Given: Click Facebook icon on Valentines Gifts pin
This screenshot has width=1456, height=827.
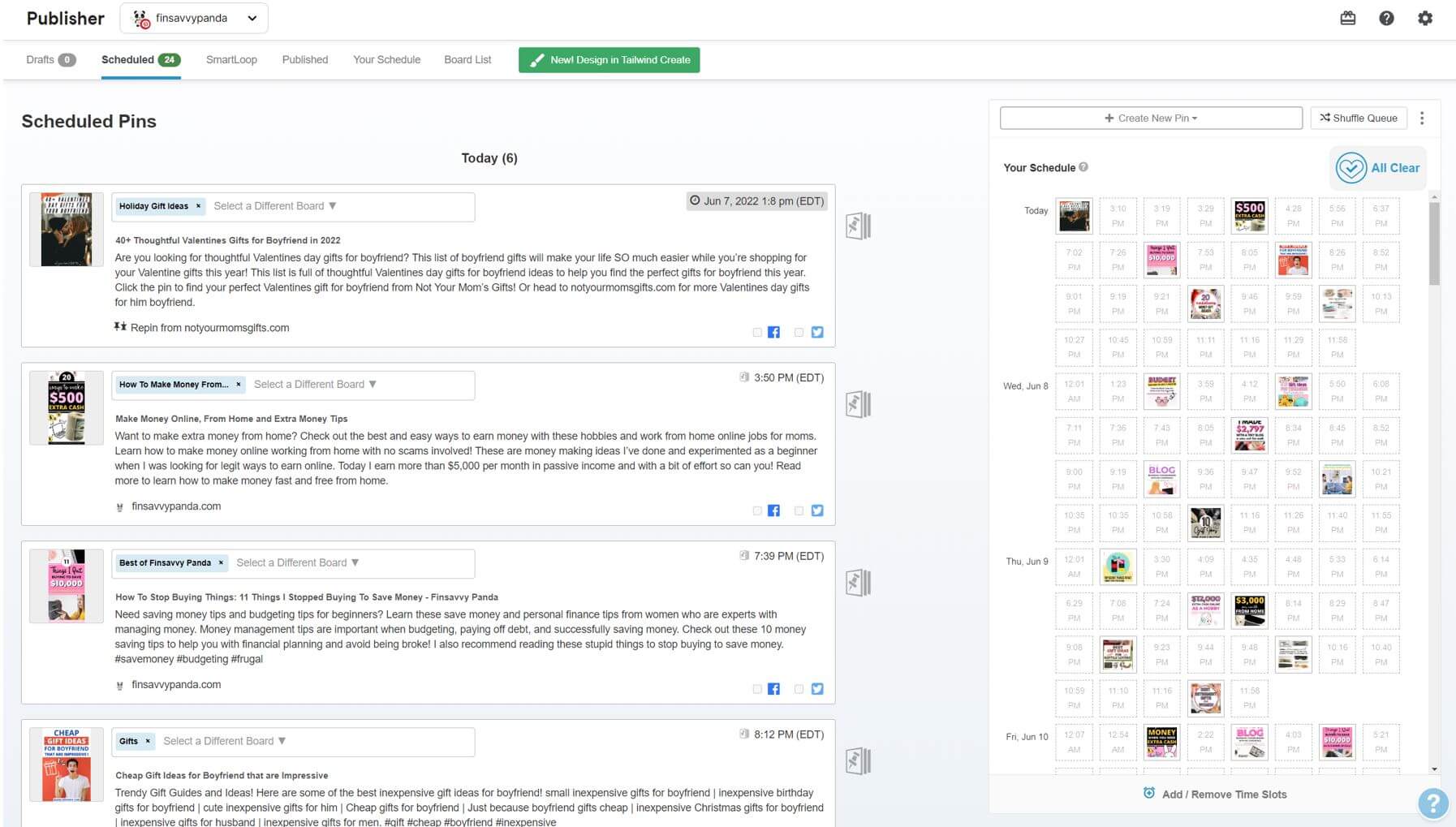Looking at the screenshot, I should pos(773,332).
